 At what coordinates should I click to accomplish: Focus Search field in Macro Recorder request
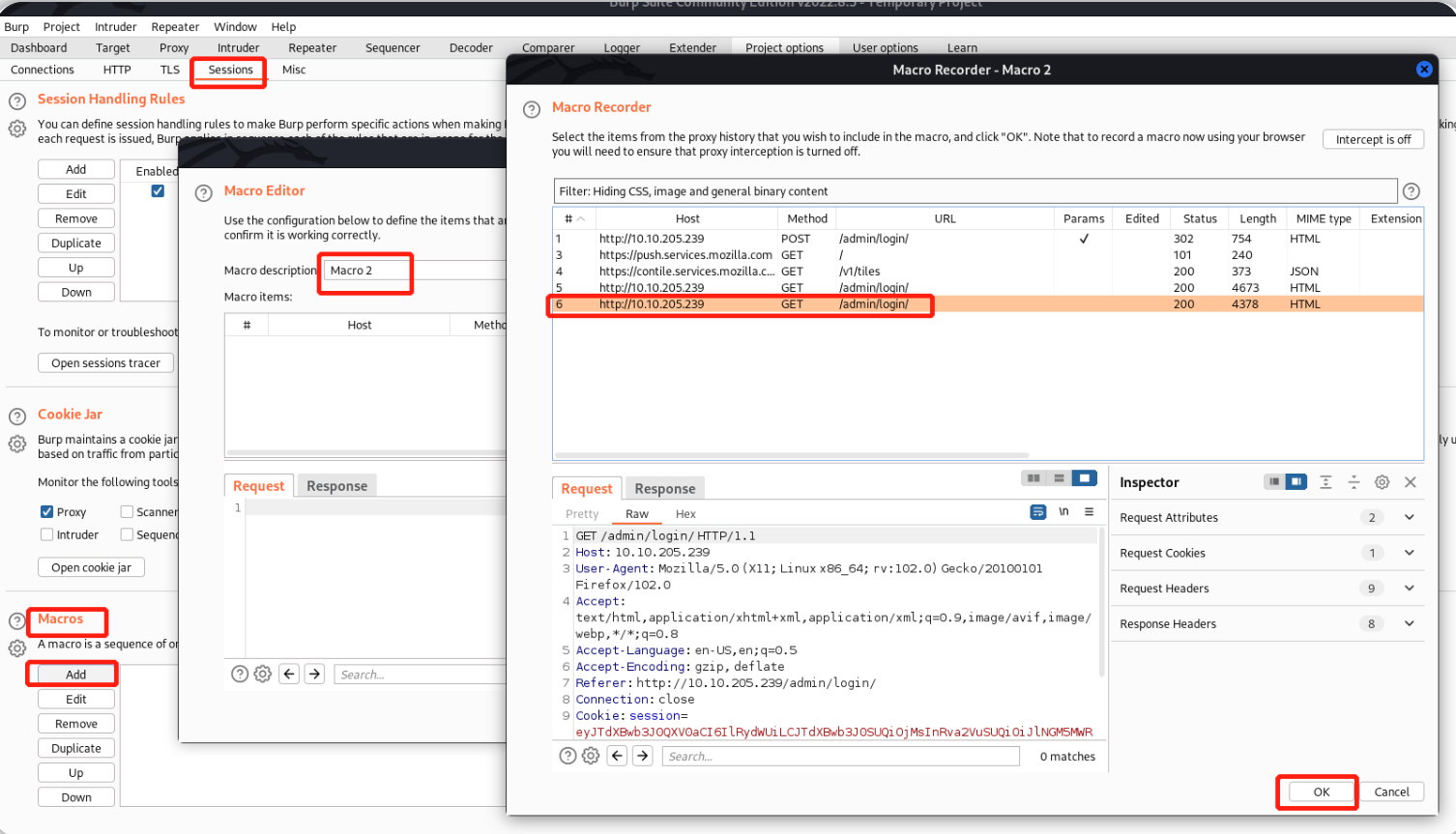click(x=840, y=756)
